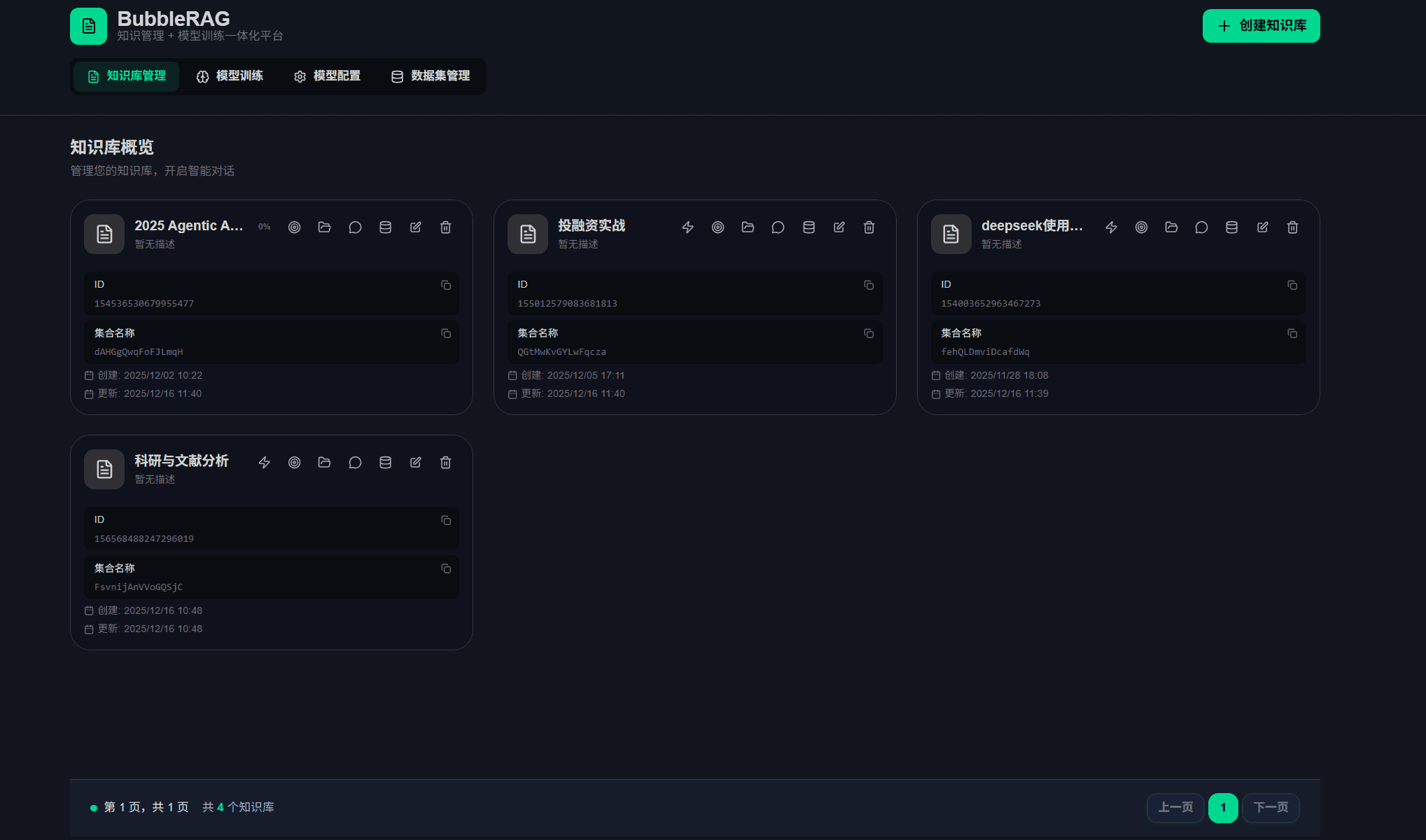The height and width of the screenshot is (840, 1426).
Task: Open the chat icon on 投融资实战 card
Action: 778,227
